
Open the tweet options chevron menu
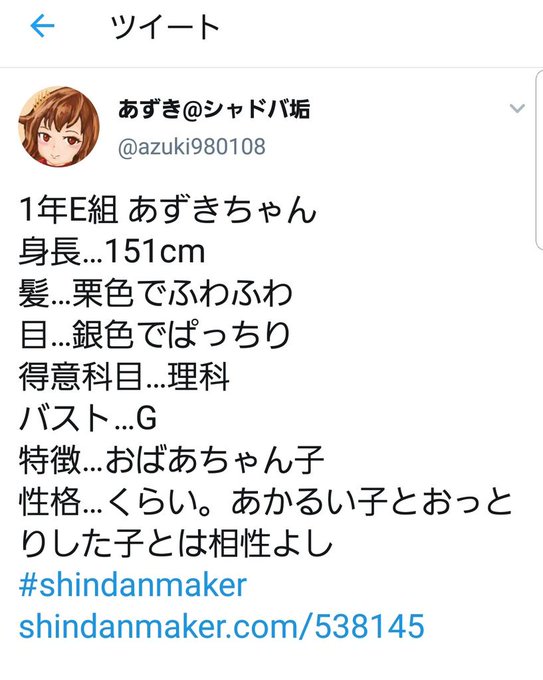pos(517,108)
